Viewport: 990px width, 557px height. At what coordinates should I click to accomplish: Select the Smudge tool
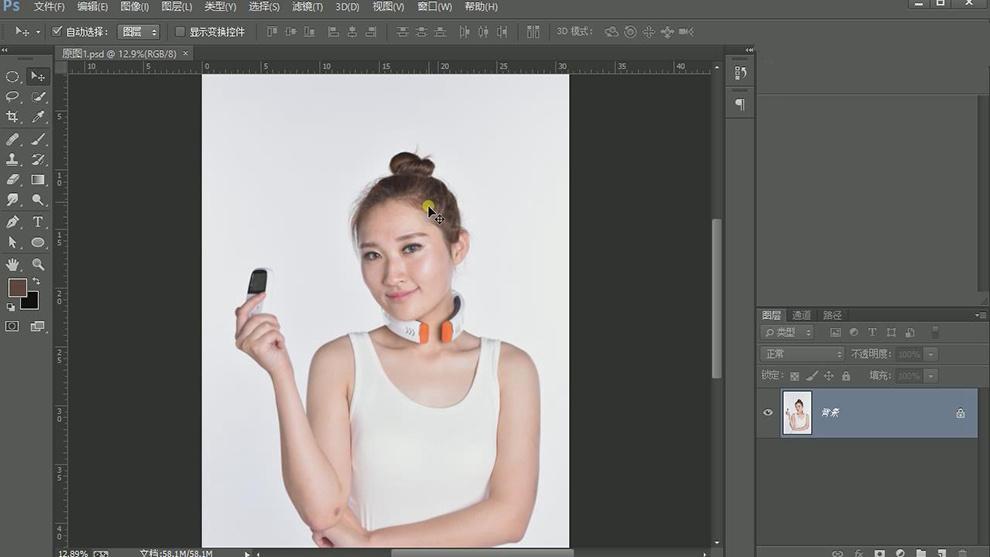[12, 200]
